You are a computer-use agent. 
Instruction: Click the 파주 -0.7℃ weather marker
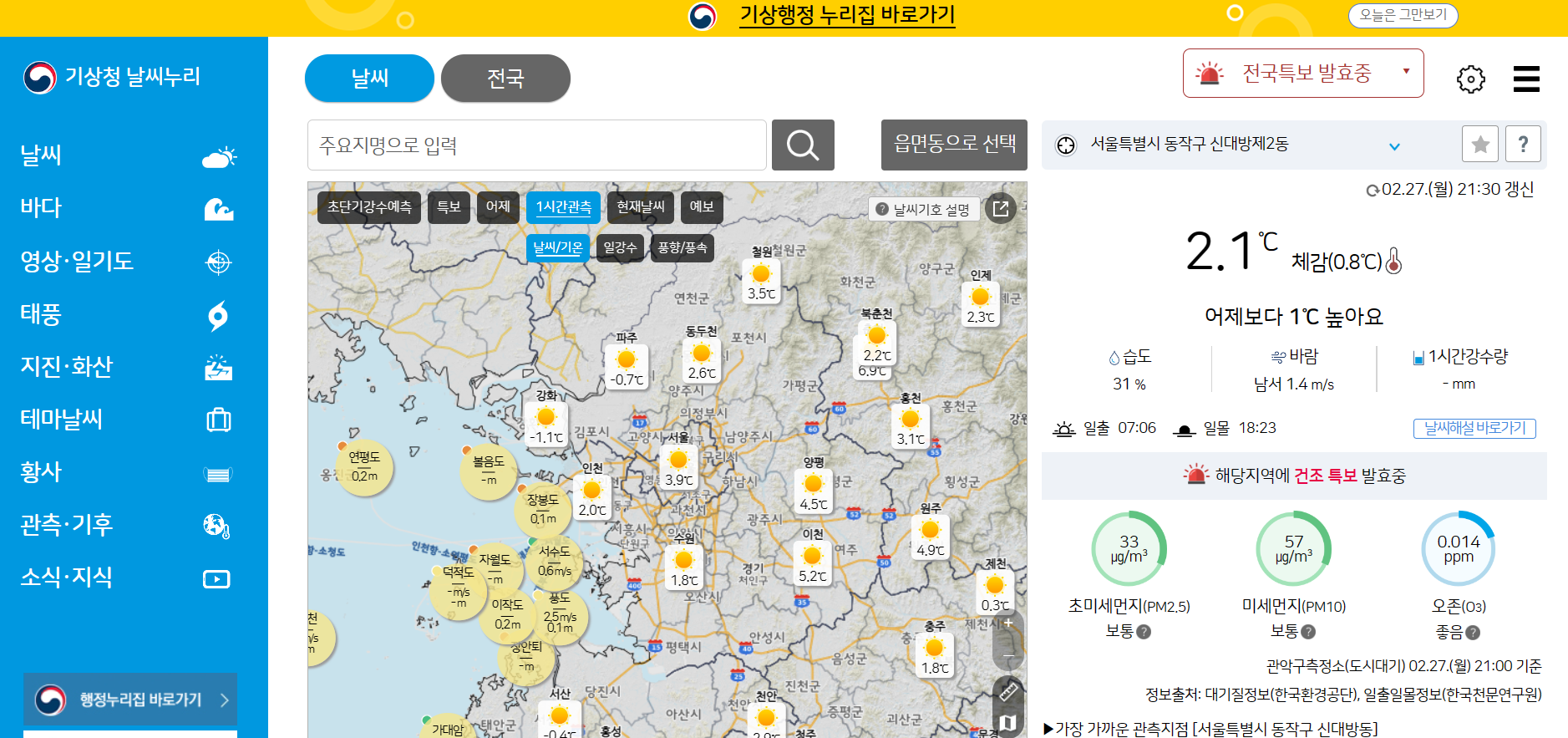(627, 366)
